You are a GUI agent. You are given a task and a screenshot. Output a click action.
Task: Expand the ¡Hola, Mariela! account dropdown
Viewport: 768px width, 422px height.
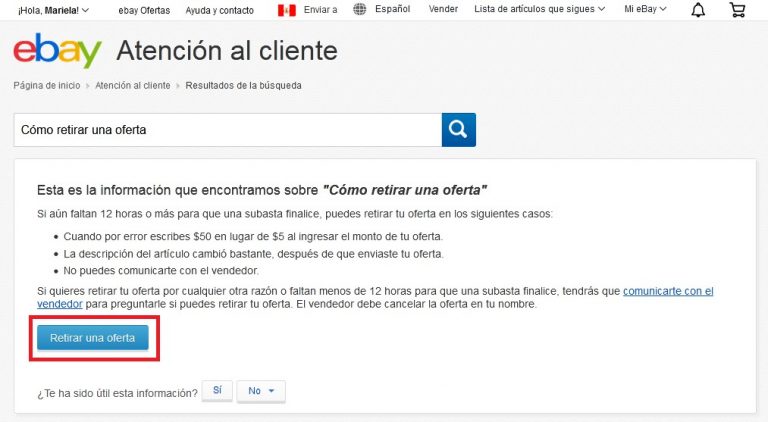53,10
